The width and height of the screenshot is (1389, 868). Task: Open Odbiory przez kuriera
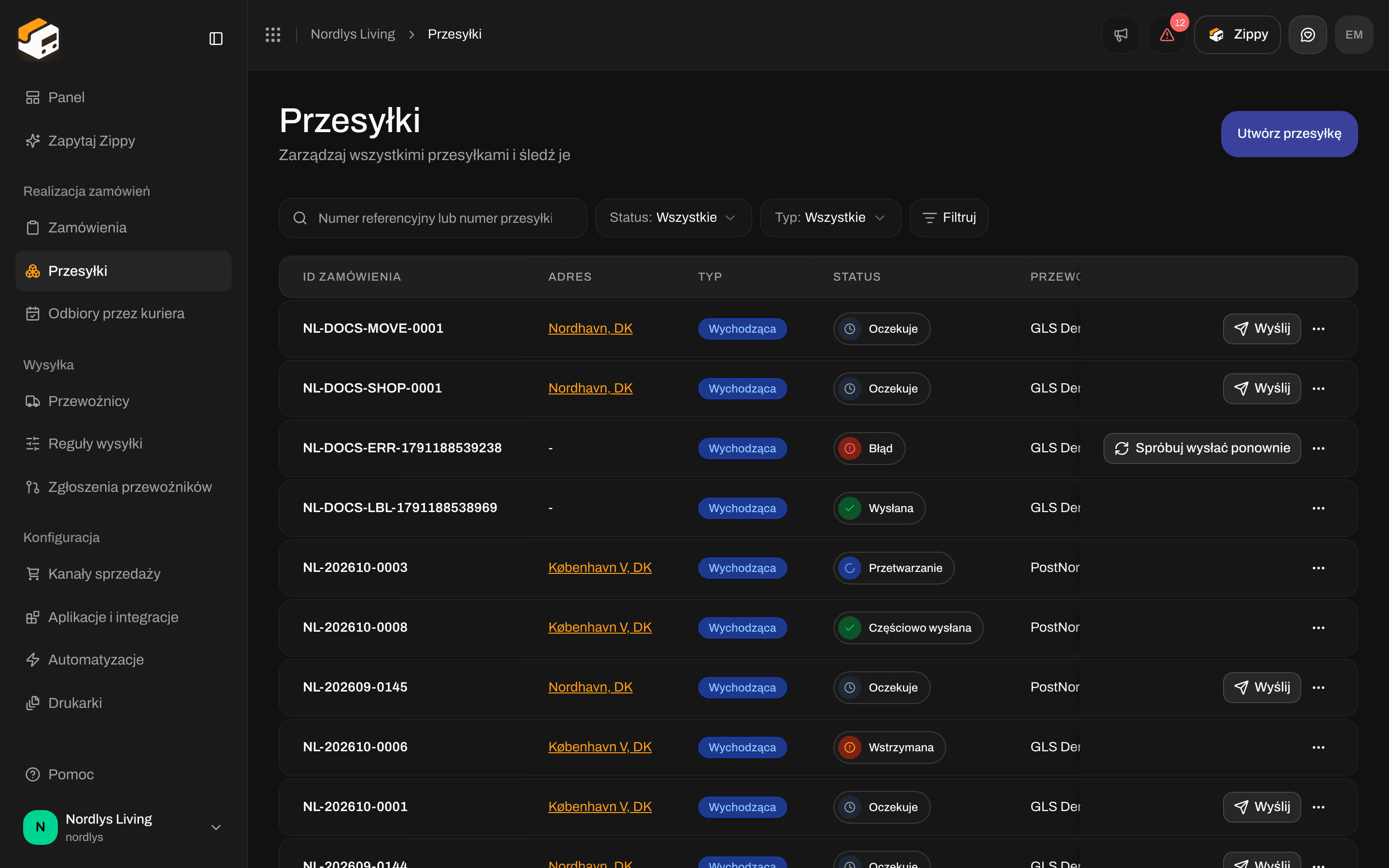coord(123,313)
